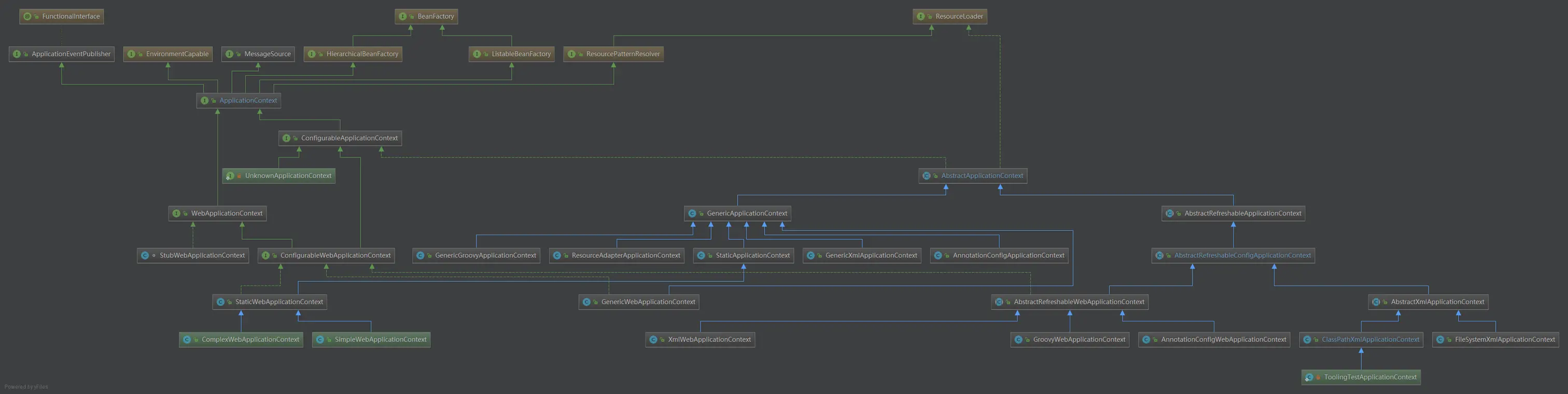This screenshot has width=1568, height=394.
Task: Click class icon on UnknownApplicationContext
Action: pyautogui.click(x=230, y=176)
